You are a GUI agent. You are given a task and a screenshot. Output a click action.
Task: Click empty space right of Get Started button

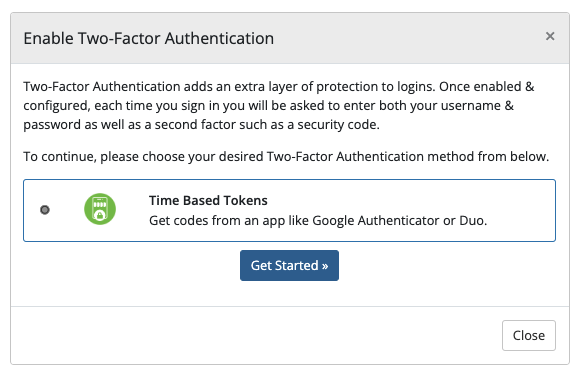coord(447,265)
